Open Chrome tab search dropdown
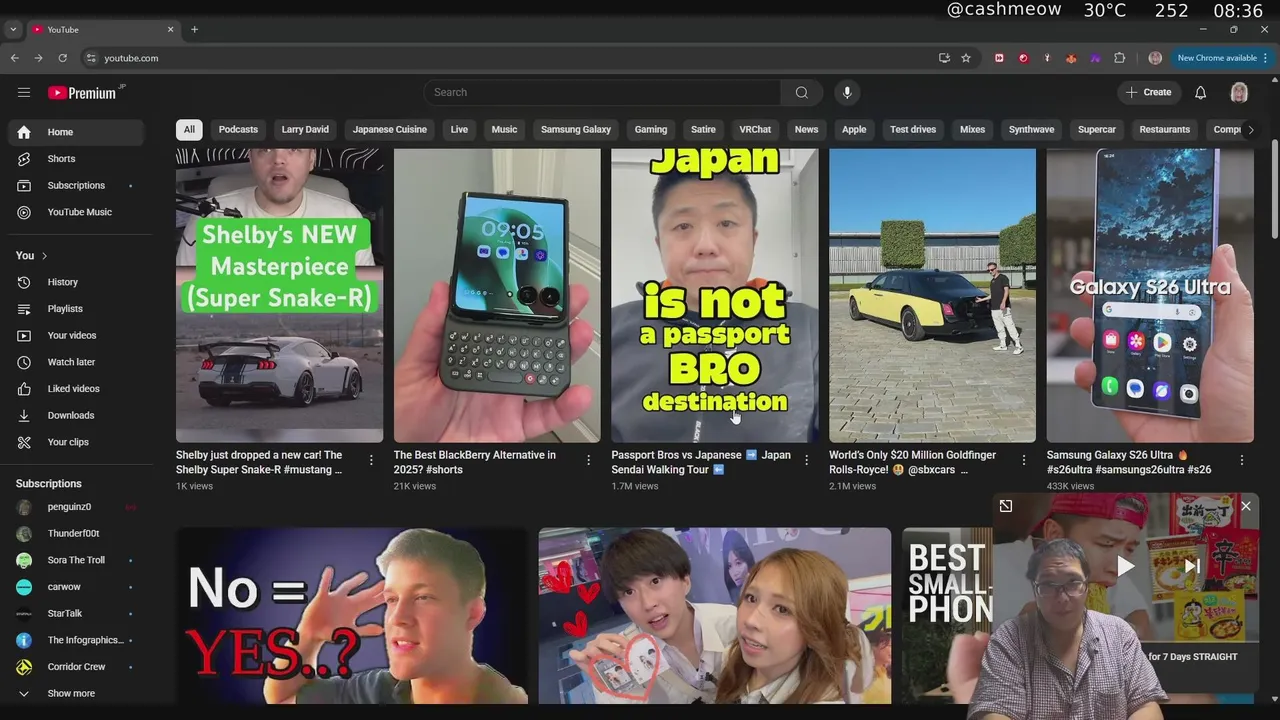Viewport: 1280px width, 720px height. [x=13, y=29]
